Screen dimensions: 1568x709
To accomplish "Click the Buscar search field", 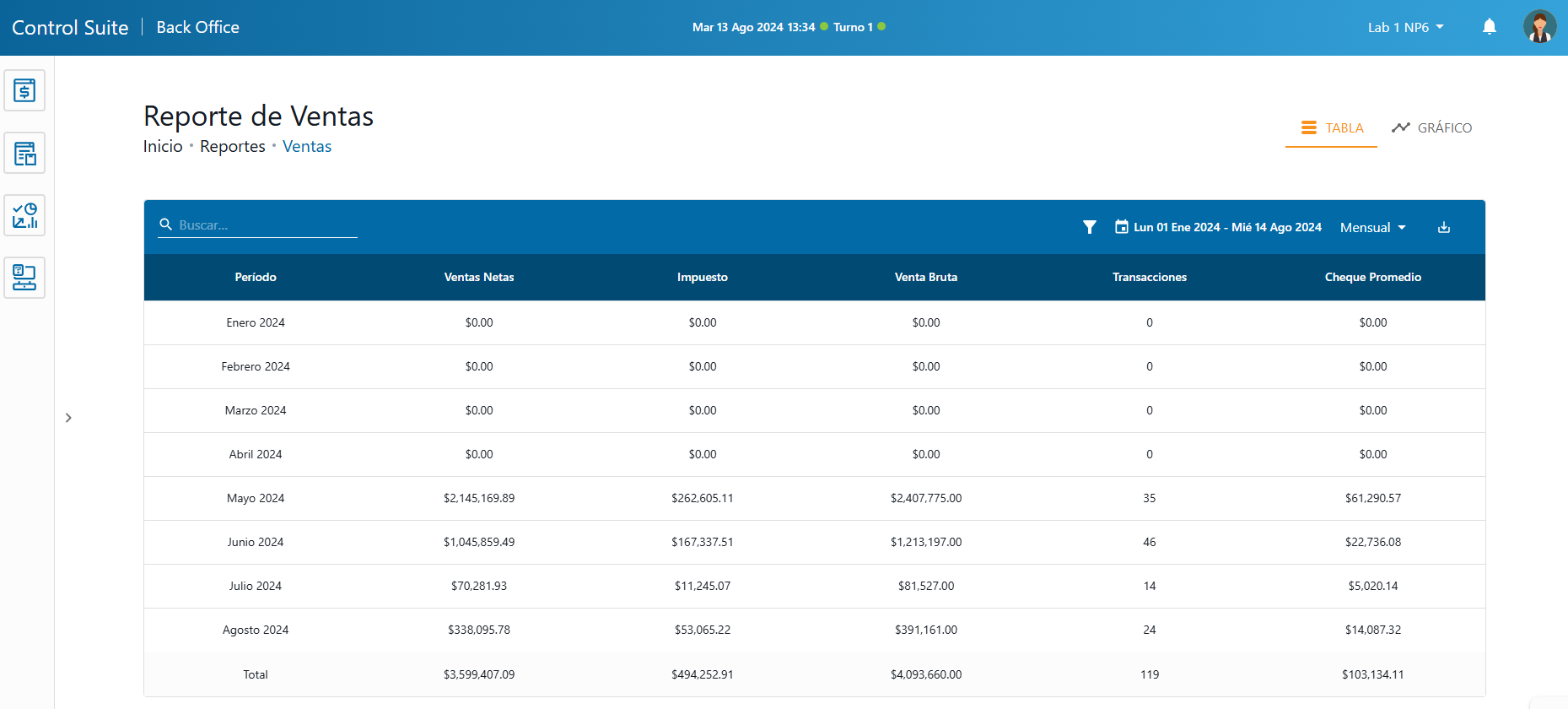I will pos(261,225).
